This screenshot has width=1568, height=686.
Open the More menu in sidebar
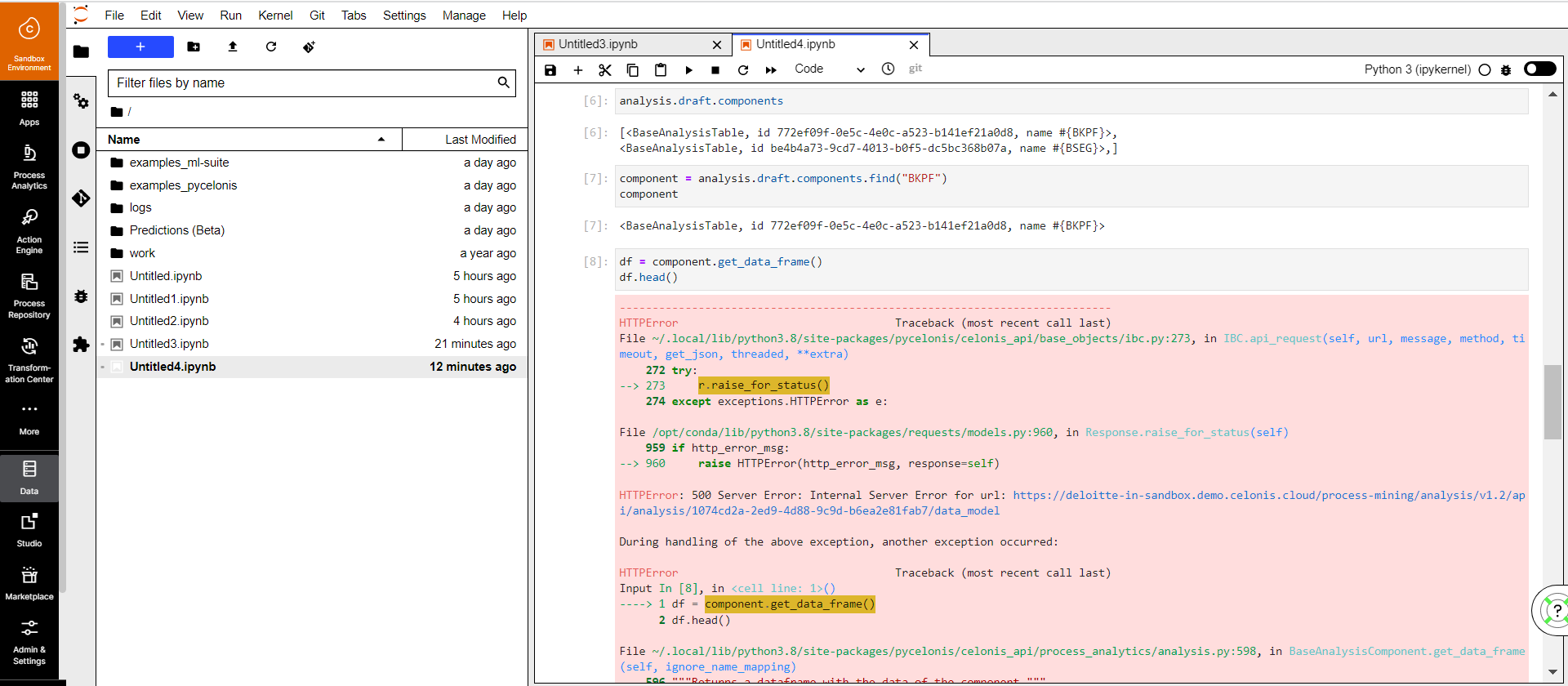tap(29, 418)
